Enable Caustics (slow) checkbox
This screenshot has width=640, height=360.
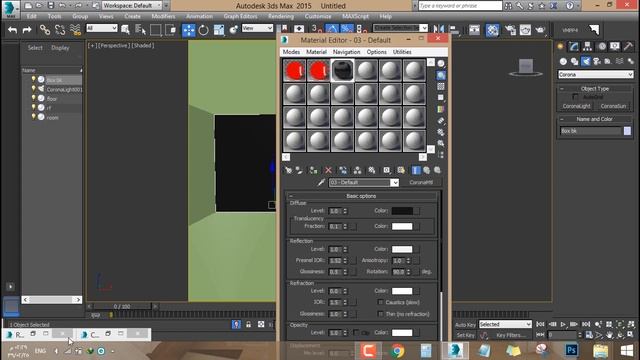tap(380, 302)
